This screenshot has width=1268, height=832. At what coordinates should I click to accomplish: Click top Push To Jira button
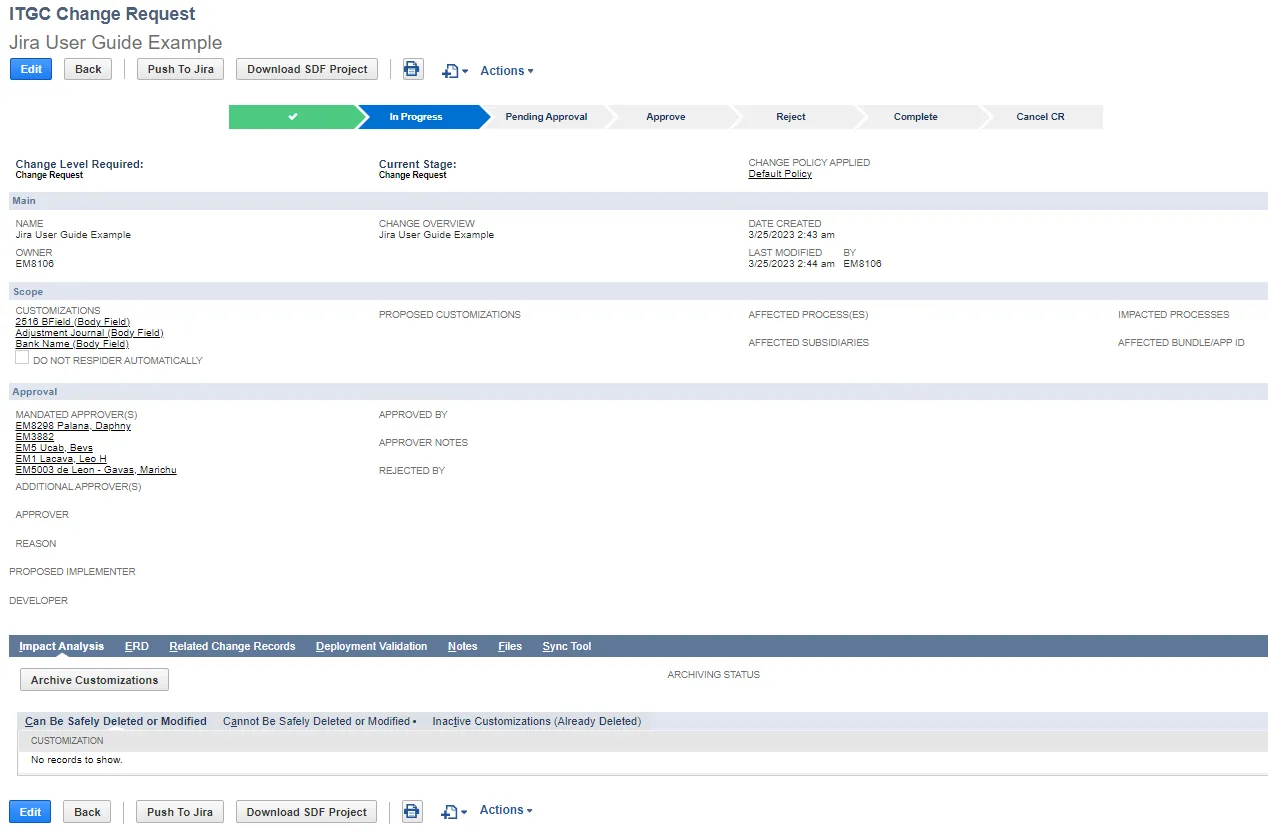pyautogui.click(x=181, y=69)
